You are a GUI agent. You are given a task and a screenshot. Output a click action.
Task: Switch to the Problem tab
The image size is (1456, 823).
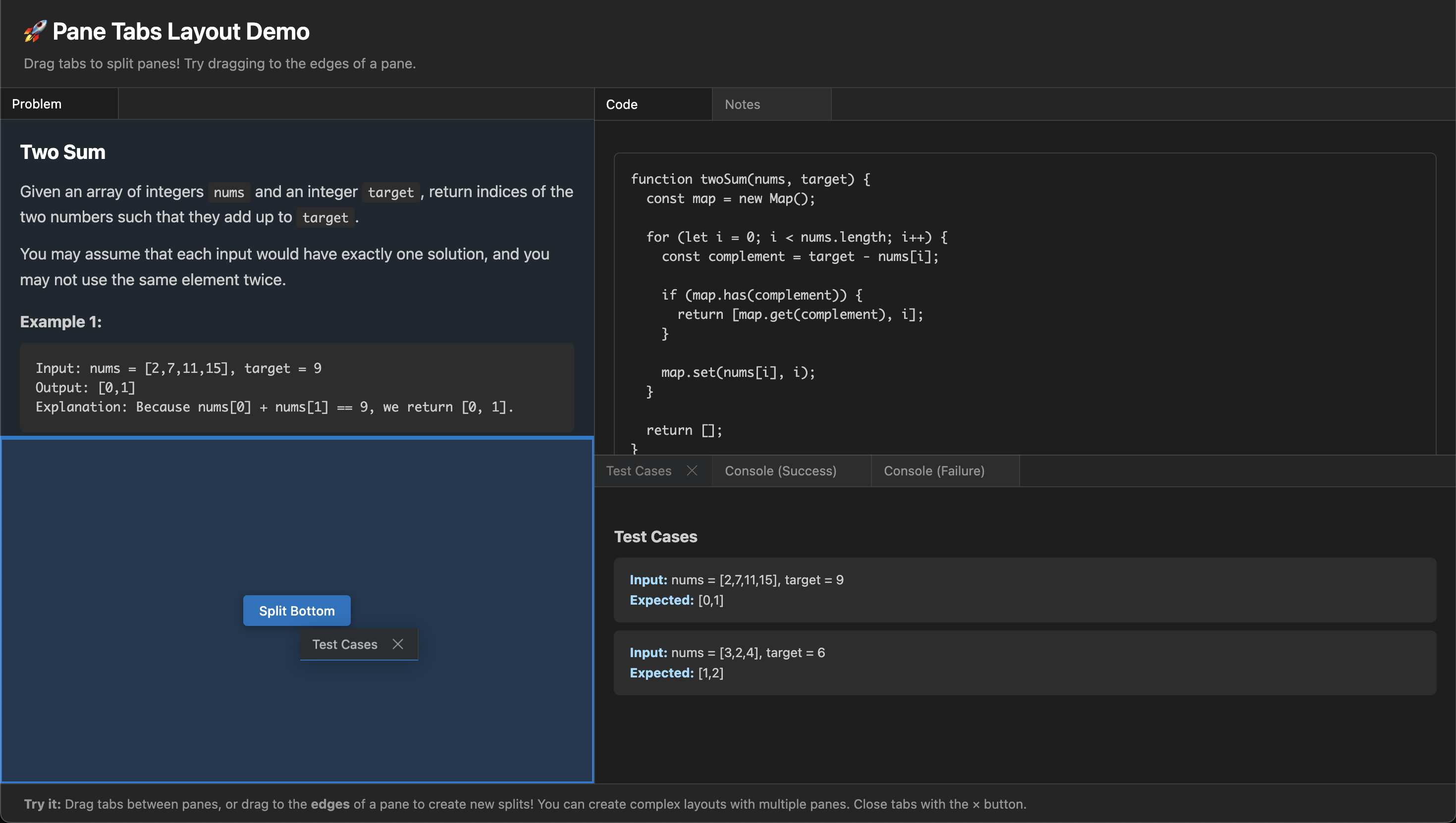(37, 103)
